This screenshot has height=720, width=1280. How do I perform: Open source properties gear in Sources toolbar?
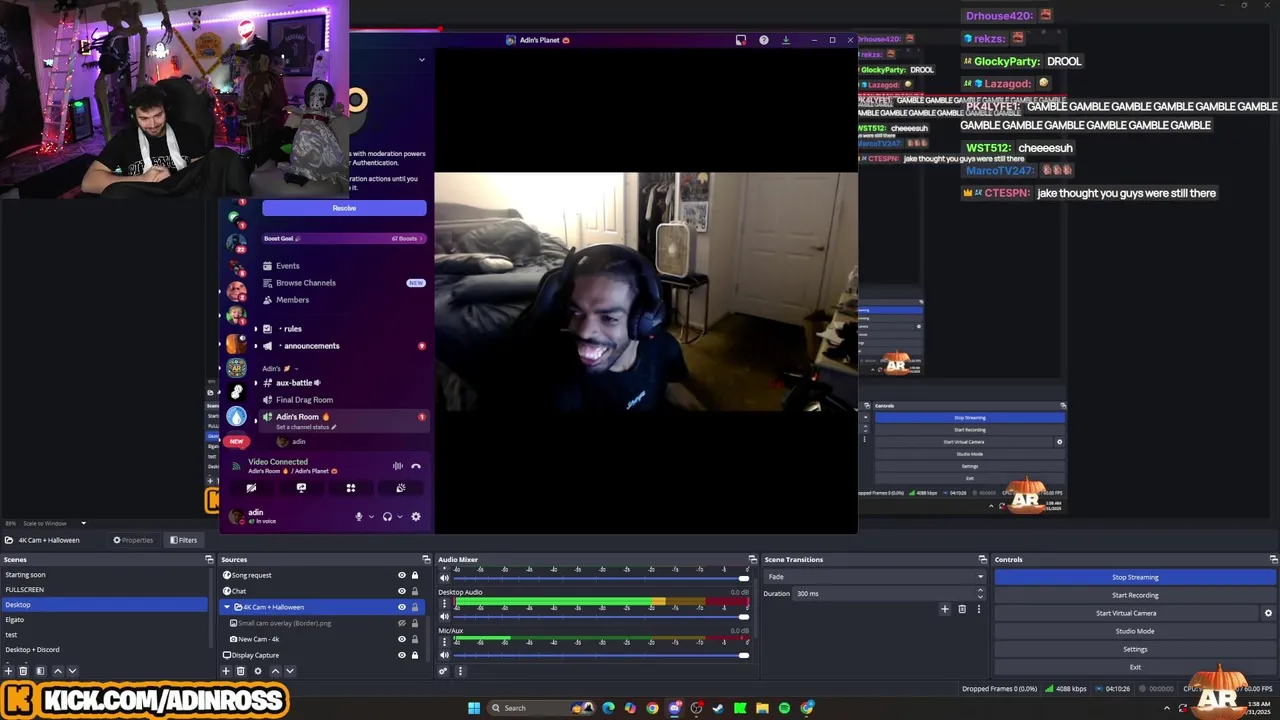click(x=258, y=671)
